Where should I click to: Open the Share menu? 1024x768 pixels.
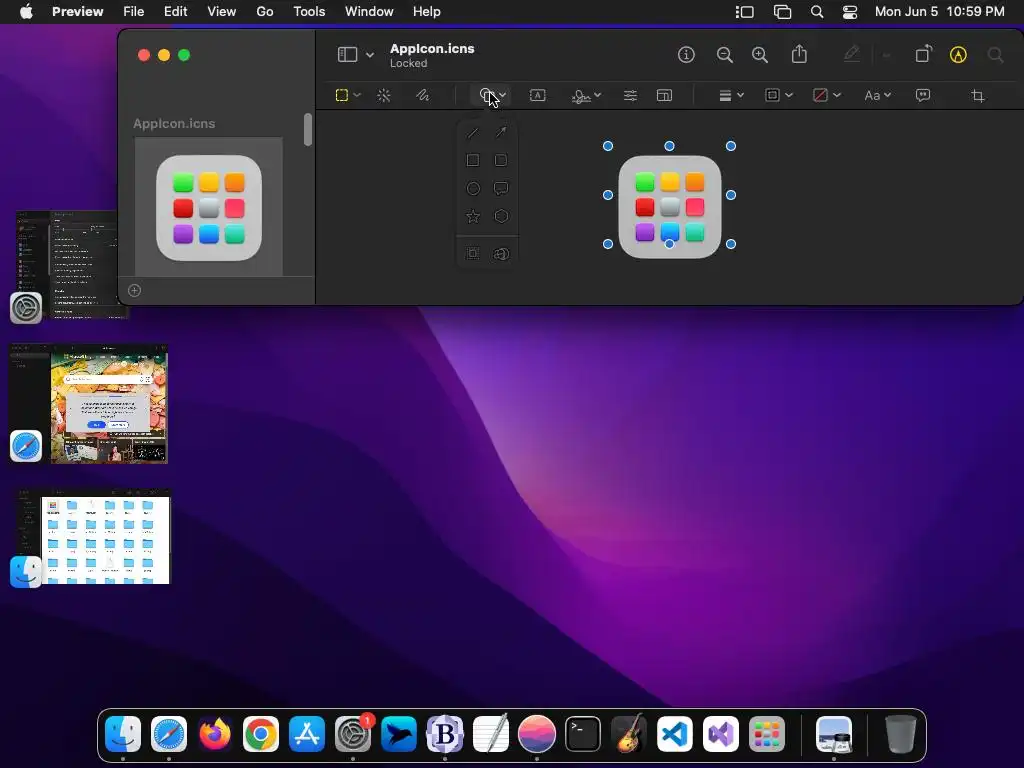click(799, 54)
